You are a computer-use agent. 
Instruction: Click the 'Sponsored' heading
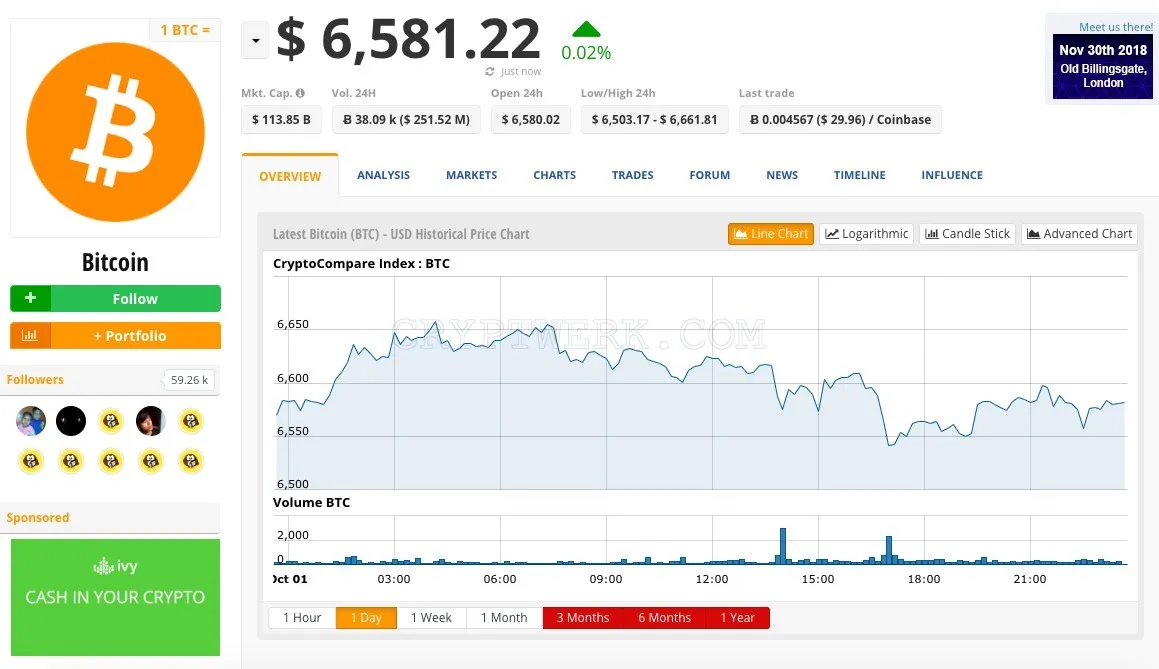pos(38,517)
